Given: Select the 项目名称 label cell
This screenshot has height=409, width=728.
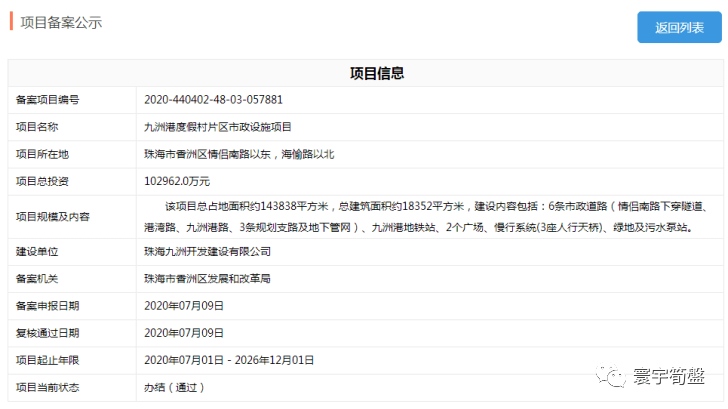Looking at the screenshot, I should [x=72, y=127].
